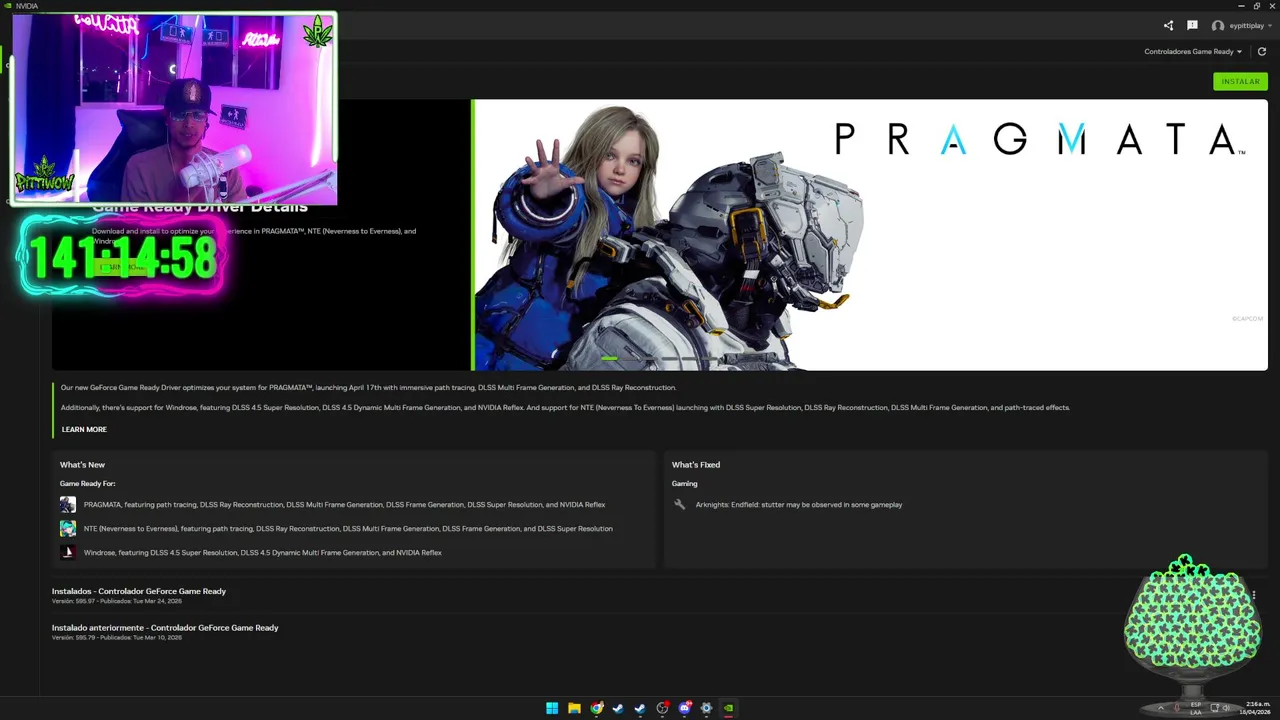
Task: Open the second Steam taskbar icon
Action: 640,708
